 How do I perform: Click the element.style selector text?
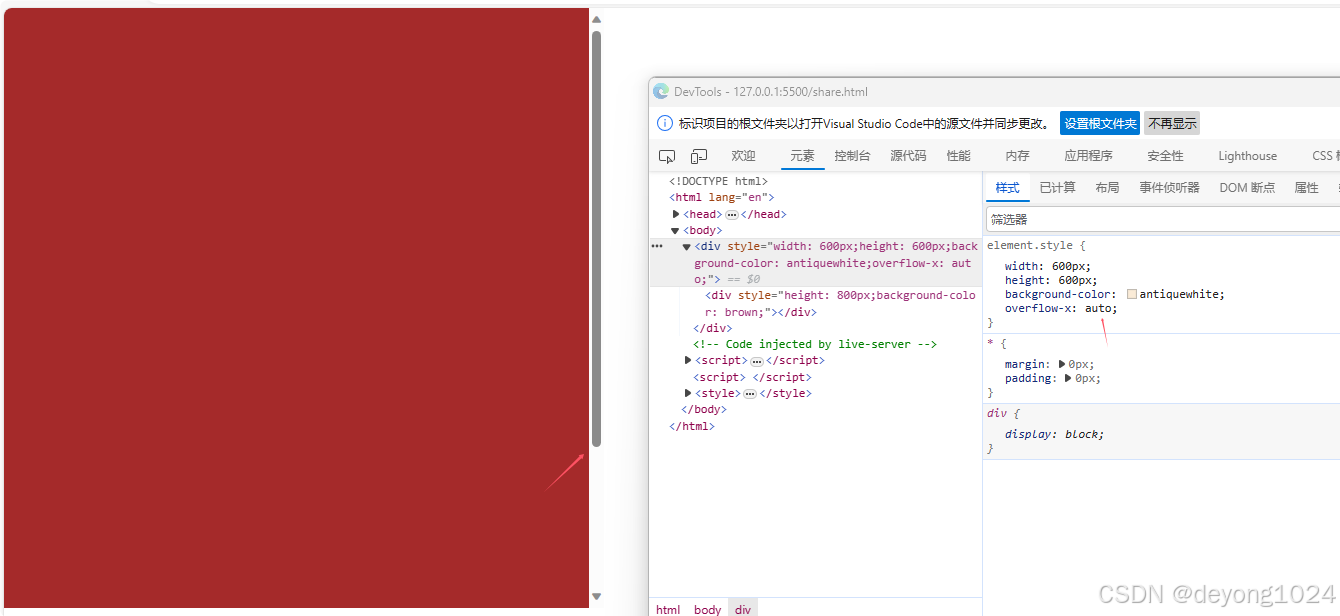tap(1032, 245)
